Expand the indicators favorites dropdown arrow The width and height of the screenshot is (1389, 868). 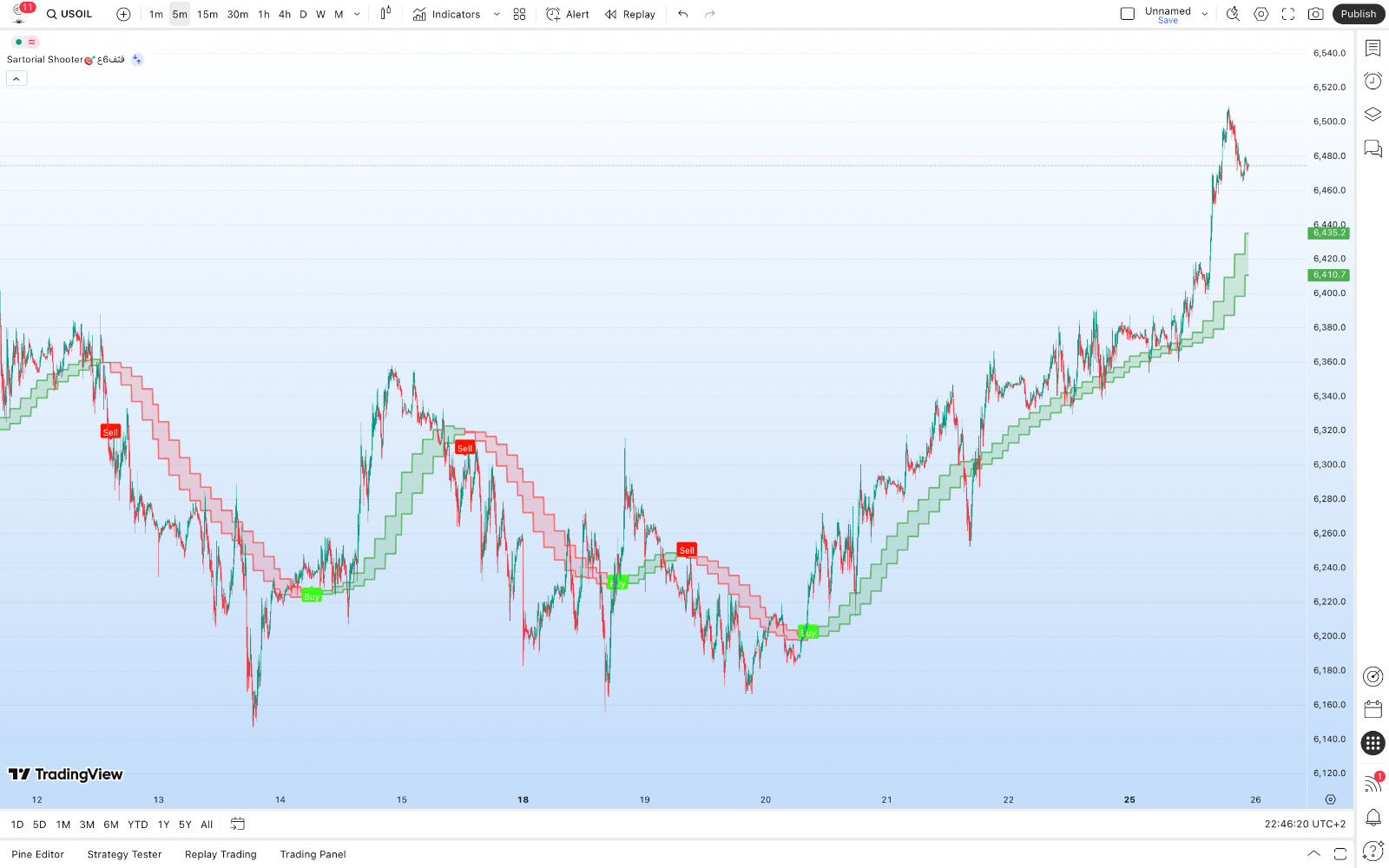[497, 14]
